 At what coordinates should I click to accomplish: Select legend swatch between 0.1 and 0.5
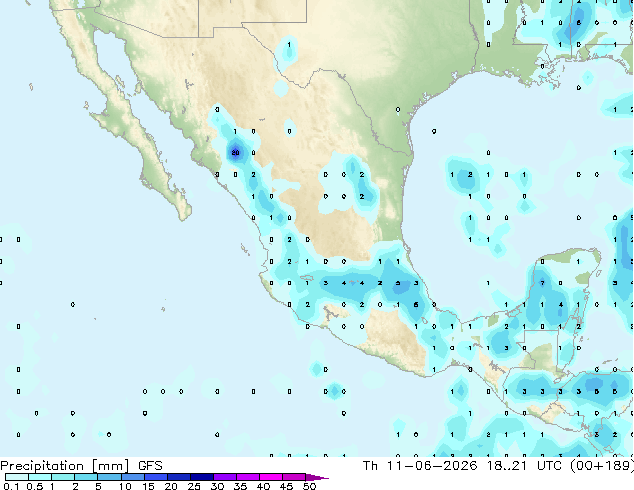17,477
